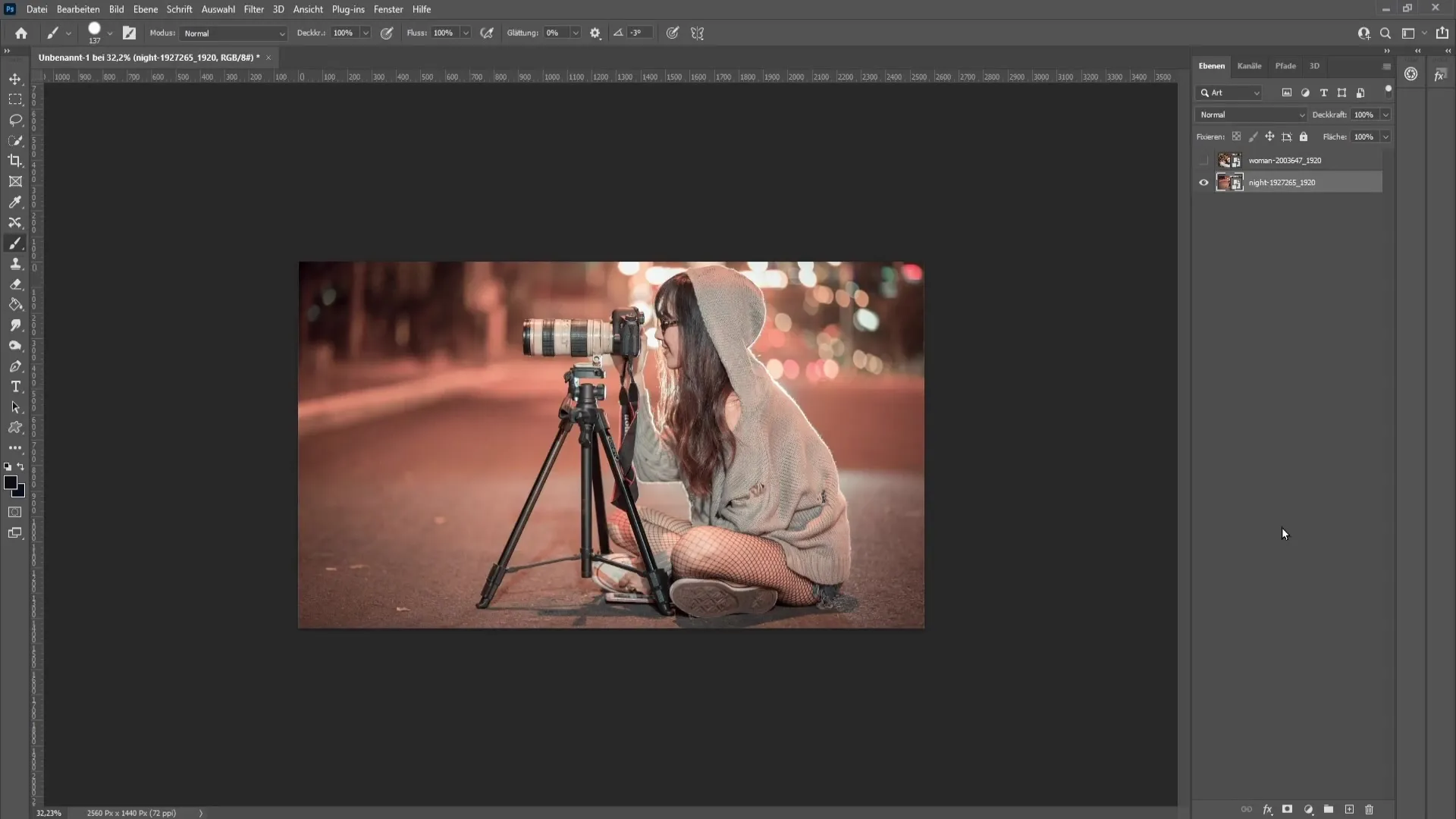Toggle lock image pixels
The width and height of the screenshot is (1456, 819).
1253,136
